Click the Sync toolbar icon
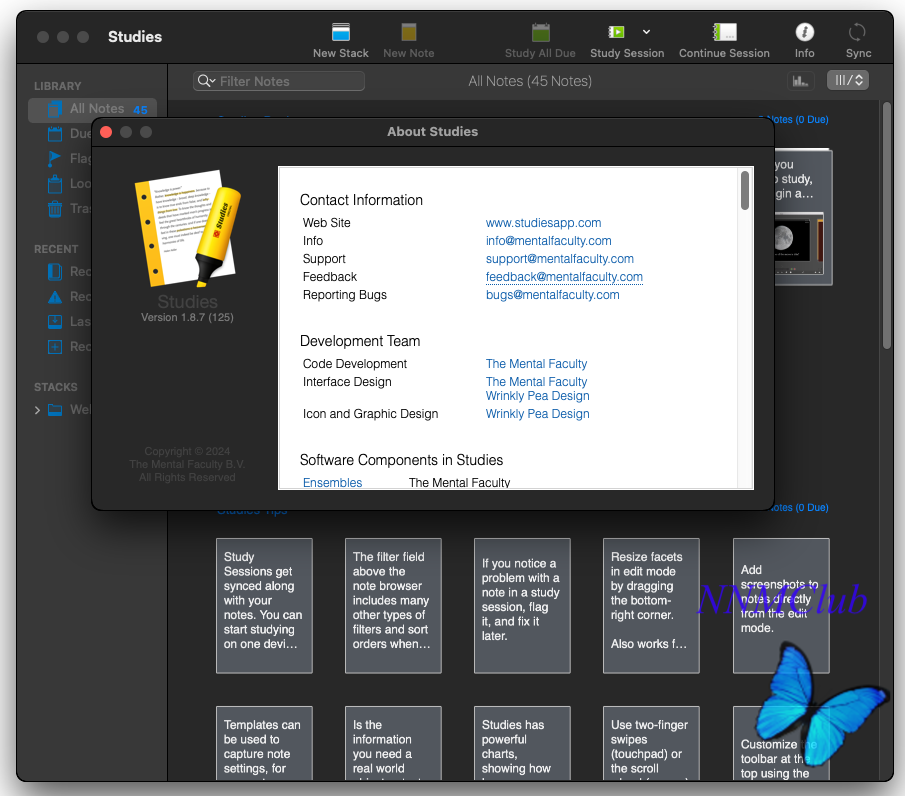 (857, 32)
